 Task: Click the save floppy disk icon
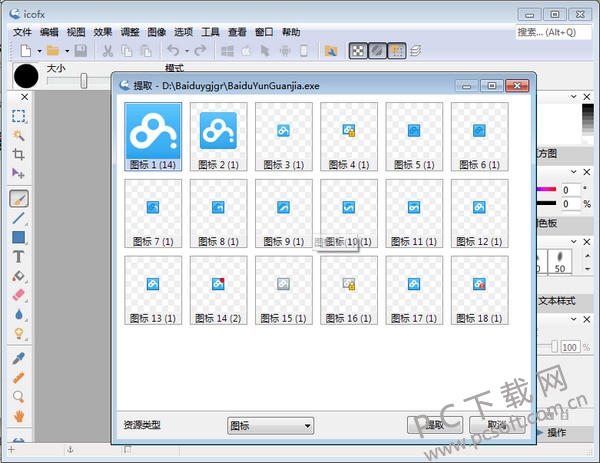click(x=80, y=51)
